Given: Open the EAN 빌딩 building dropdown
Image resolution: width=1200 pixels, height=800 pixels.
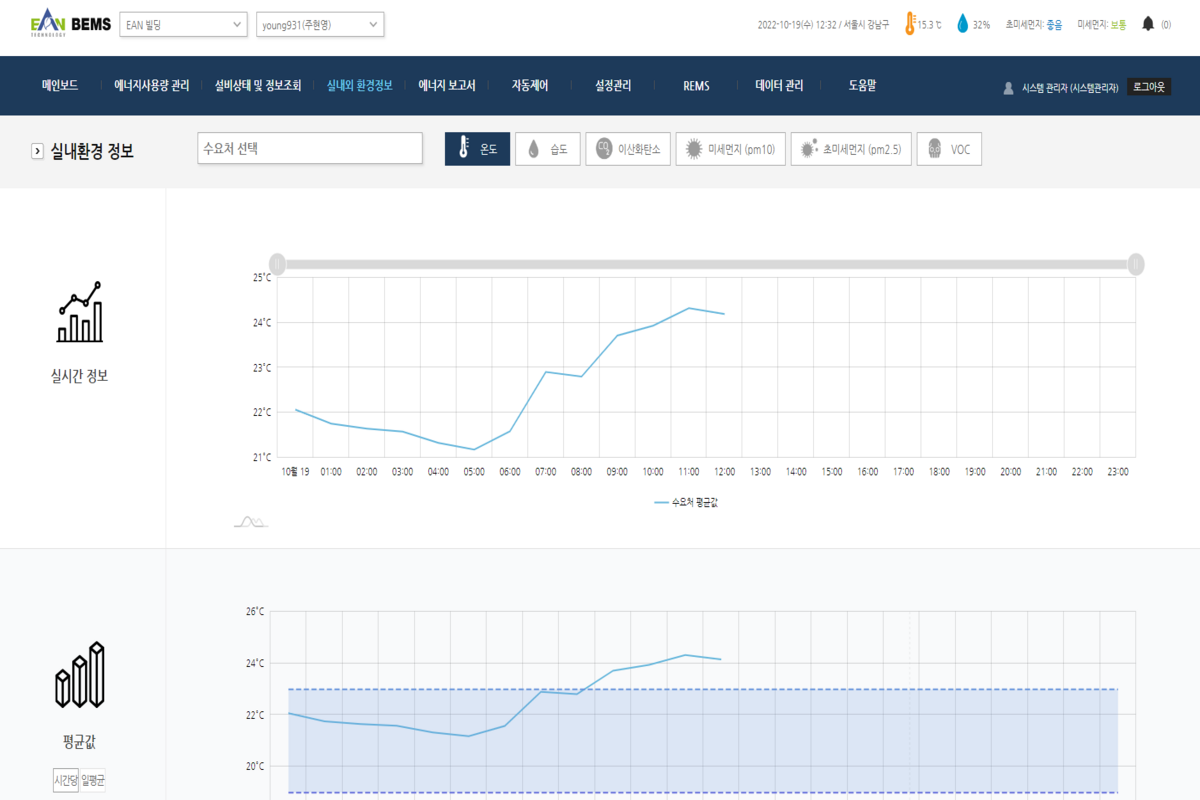Looking at the screenshot, I should (x=183, y=24).
